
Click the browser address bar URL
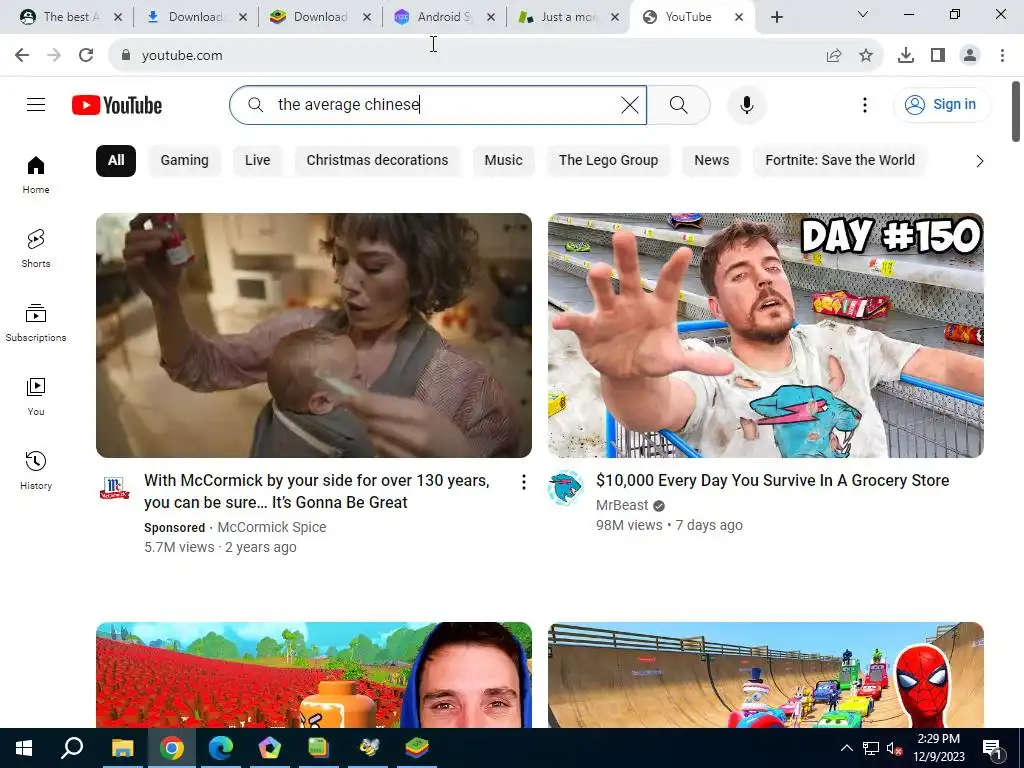(182, 56)
